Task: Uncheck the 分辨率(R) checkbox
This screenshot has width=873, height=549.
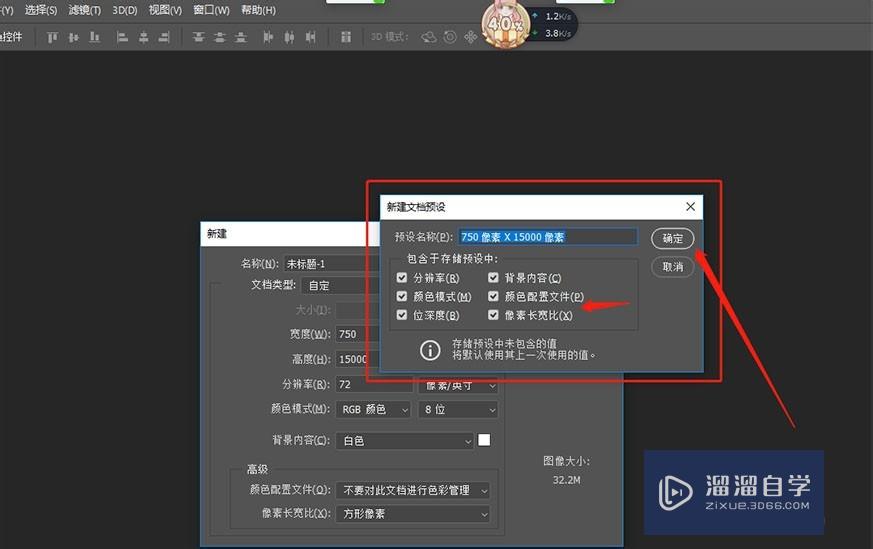Action: pyautogui.click(x=402, y=277)
